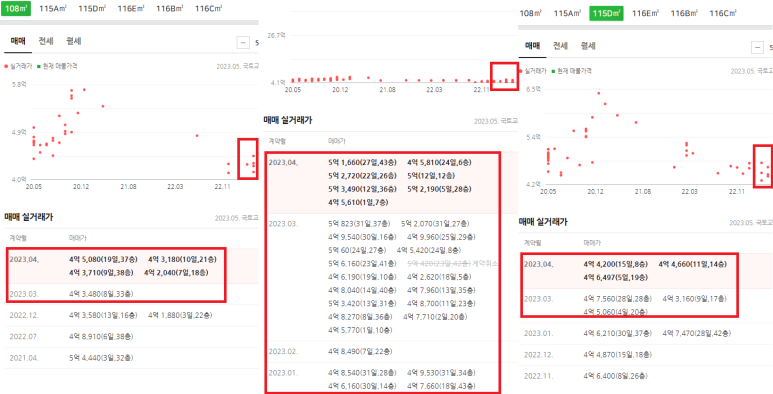Select the 4억 1,880(3일,22층) transaction

pos(180,315)
